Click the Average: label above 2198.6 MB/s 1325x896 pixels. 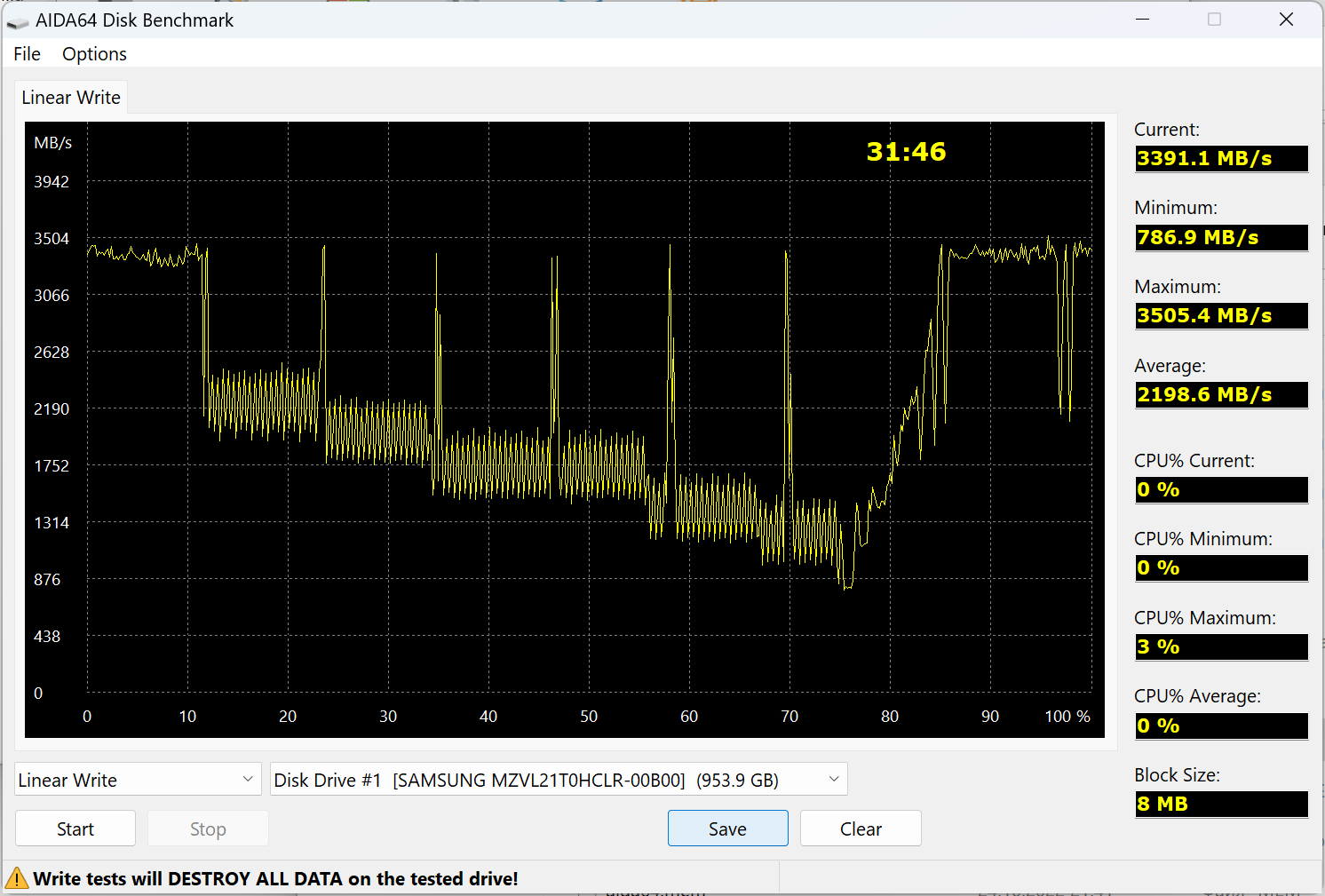point(1170,366)
